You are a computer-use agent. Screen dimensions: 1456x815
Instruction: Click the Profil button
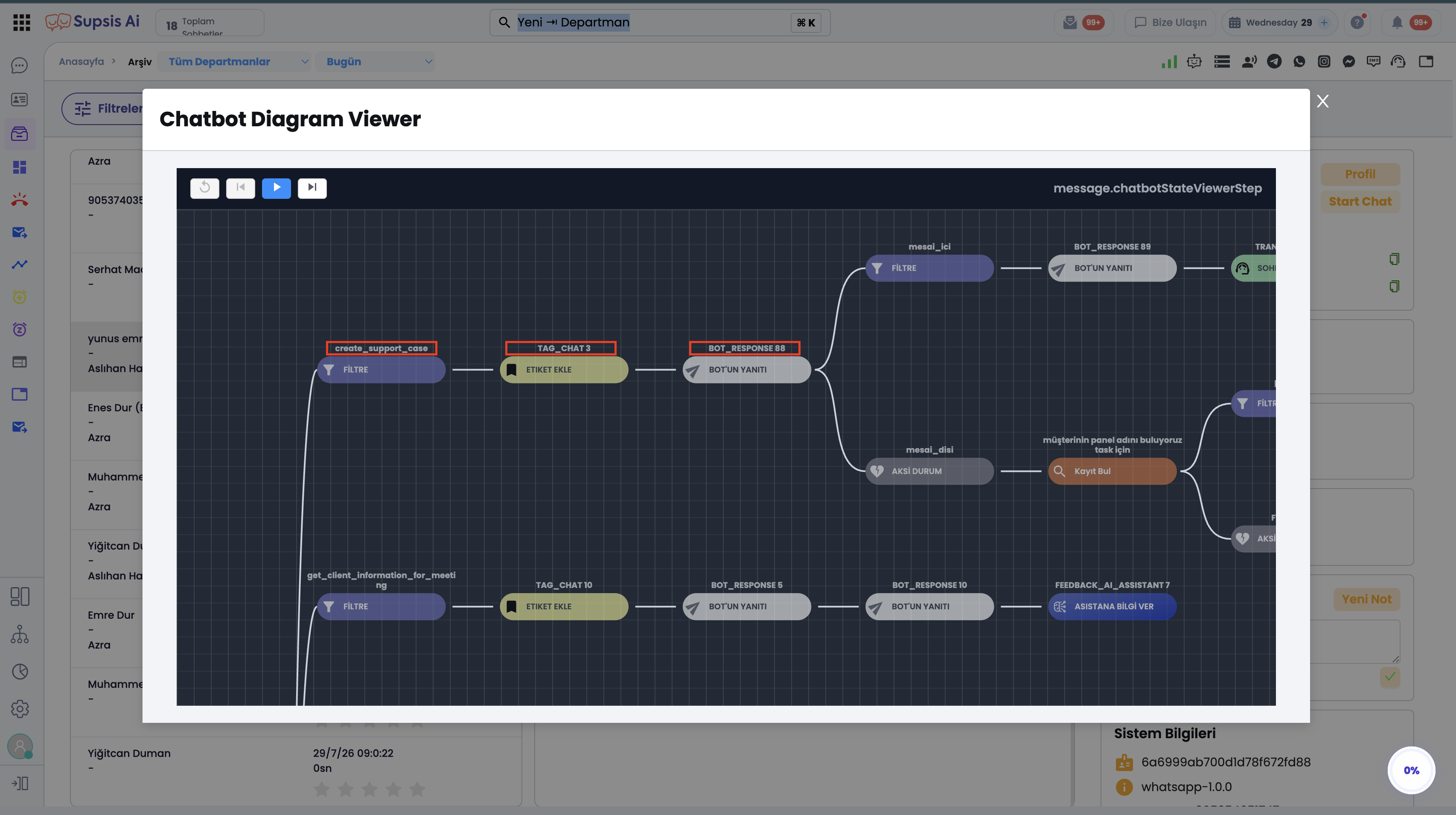[x=1360, y=174]
